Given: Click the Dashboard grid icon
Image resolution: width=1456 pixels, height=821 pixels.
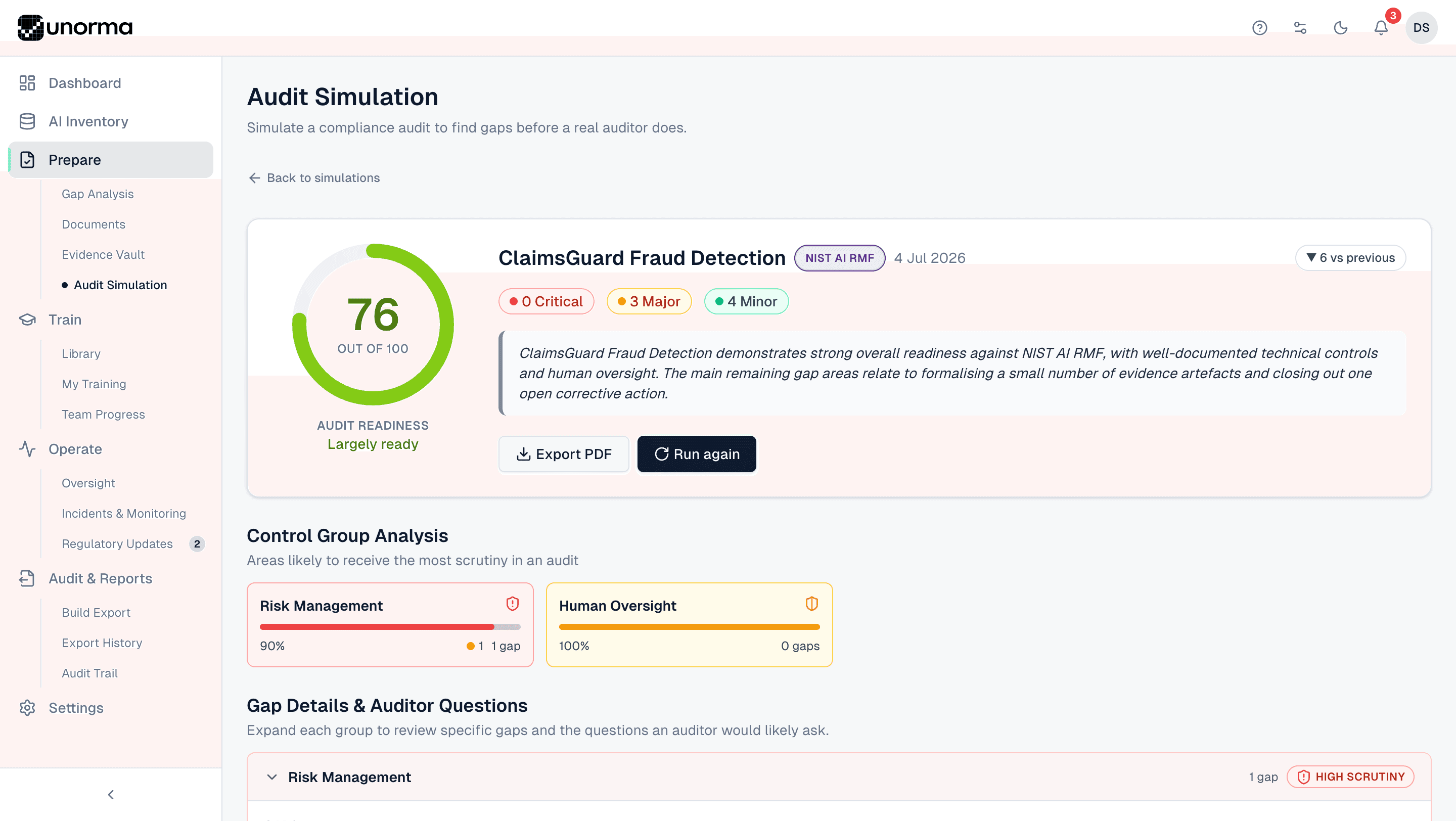Looking at the screenshot, I should click(x=27, y=83).
